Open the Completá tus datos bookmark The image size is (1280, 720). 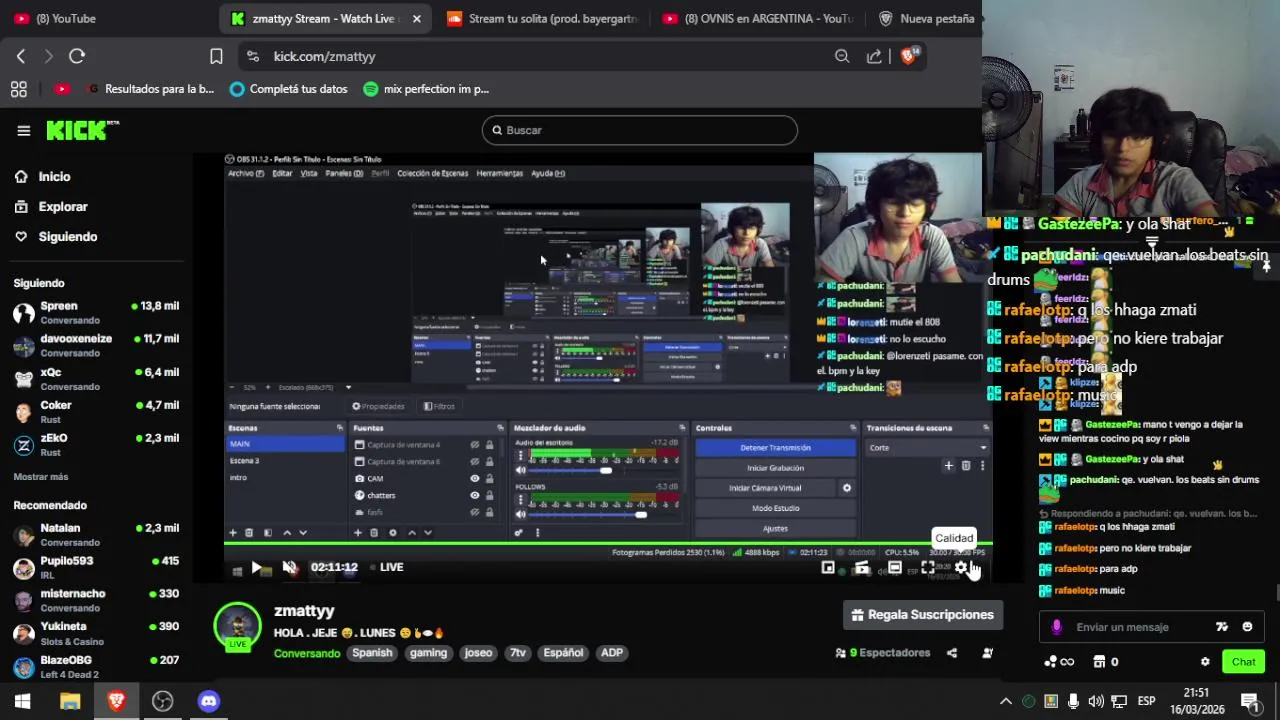click(288, 89)
